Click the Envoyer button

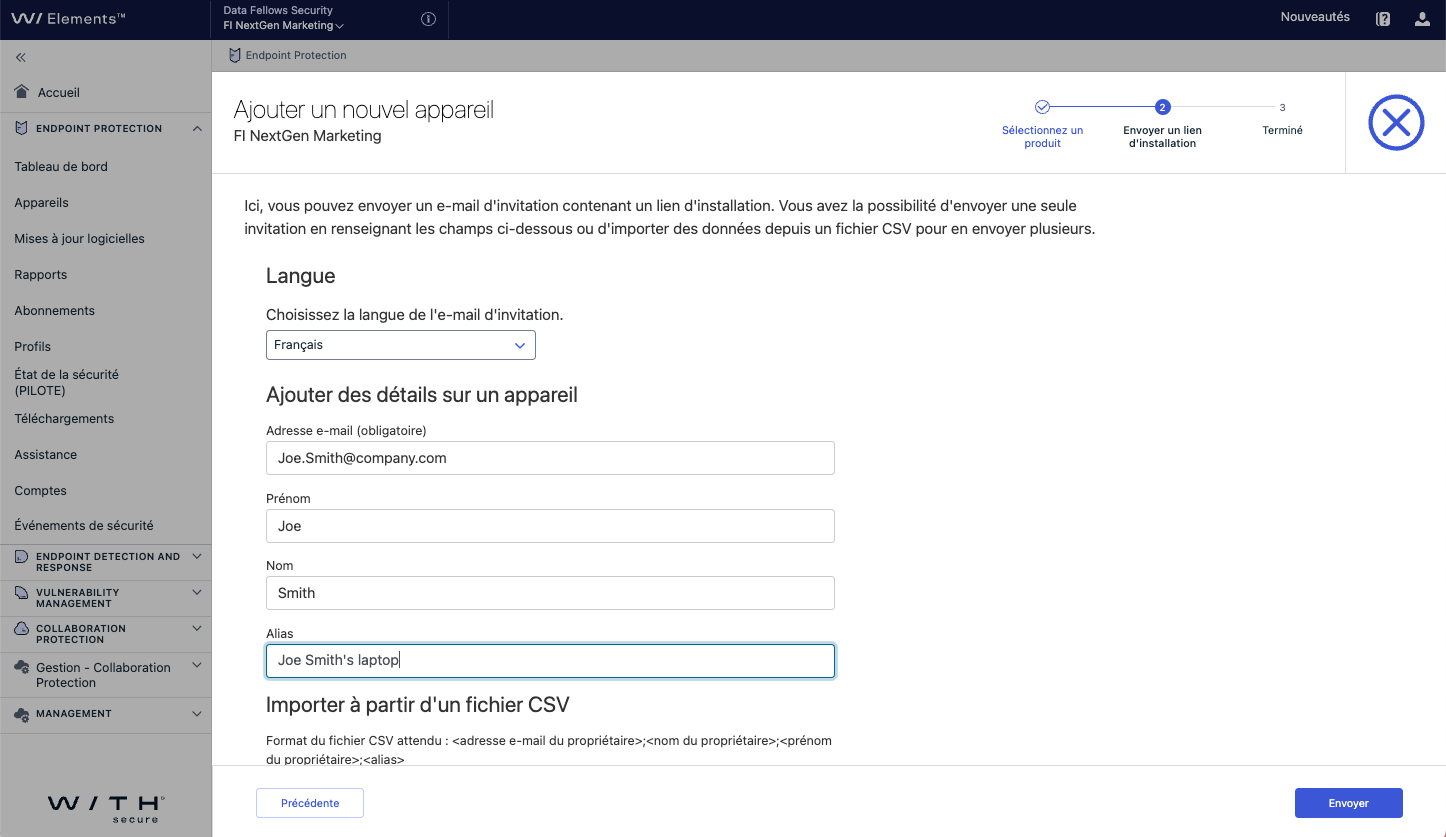point(1348,803)
